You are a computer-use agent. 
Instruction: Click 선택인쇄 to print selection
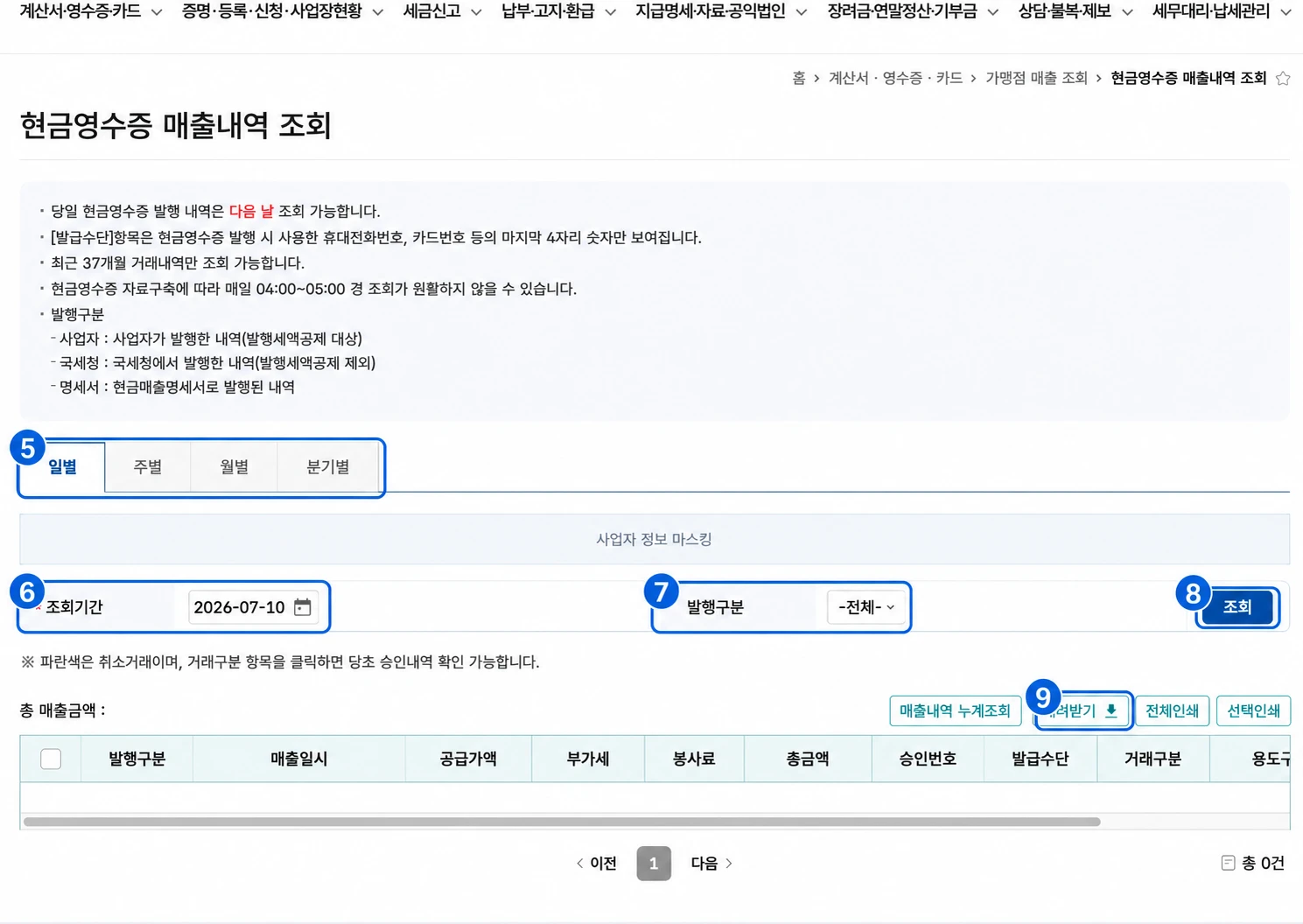pos(1253,710)
